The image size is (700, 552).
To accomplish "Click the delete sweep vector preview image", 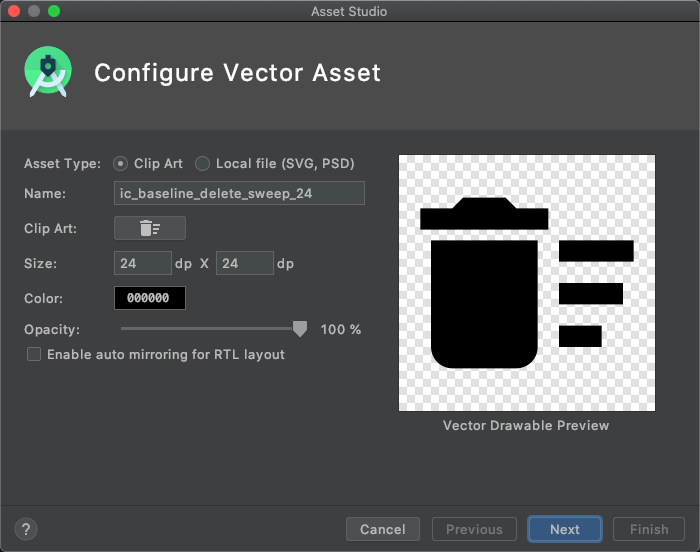I will coord(526,283).
